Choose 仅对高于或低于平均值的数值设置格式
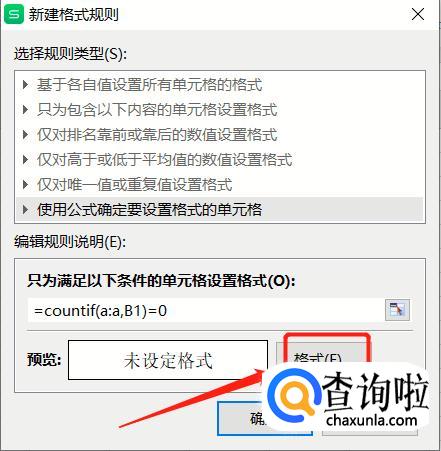The width and height of the screenshot is (441, 451). point(219,160)
